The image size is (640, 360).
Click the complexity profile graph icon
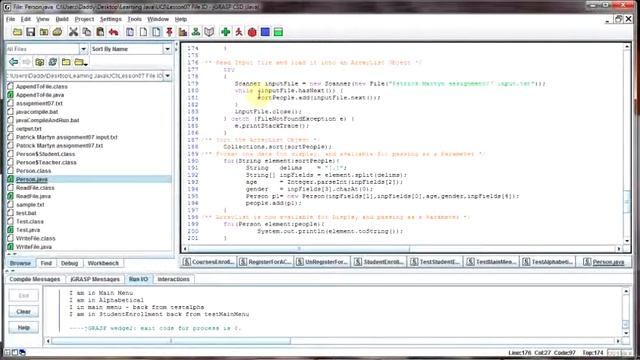coord(182,32)
